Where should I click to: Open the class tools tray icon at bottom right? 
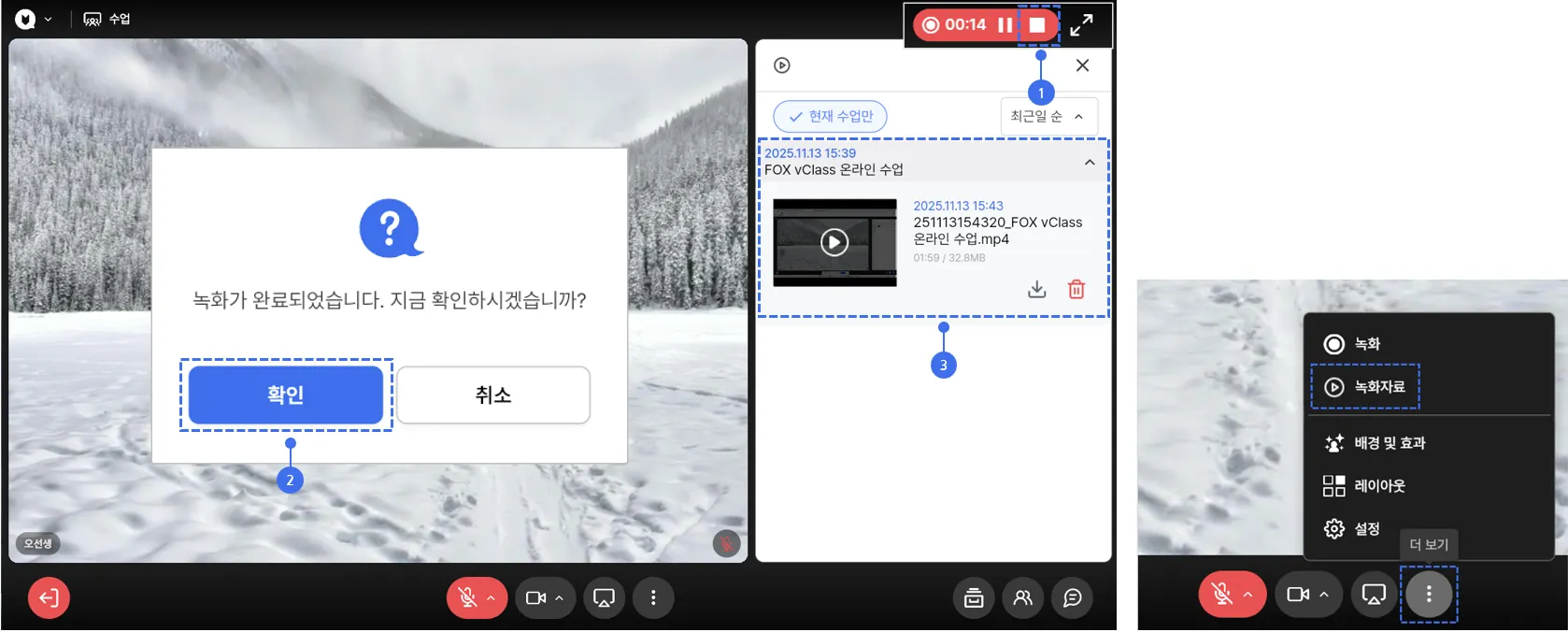[x=974, y=598]
